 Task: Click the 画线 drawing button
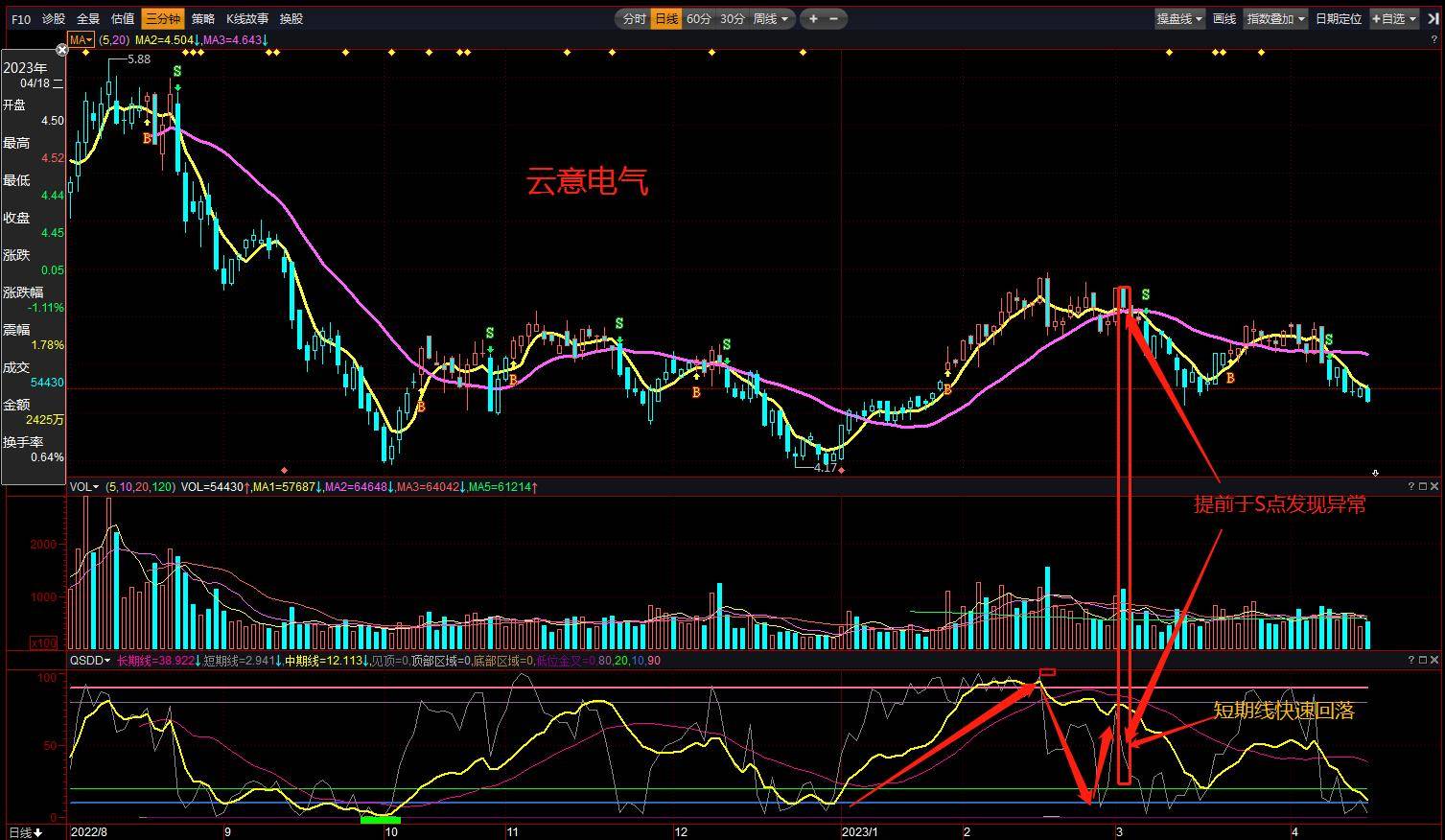1224,18
